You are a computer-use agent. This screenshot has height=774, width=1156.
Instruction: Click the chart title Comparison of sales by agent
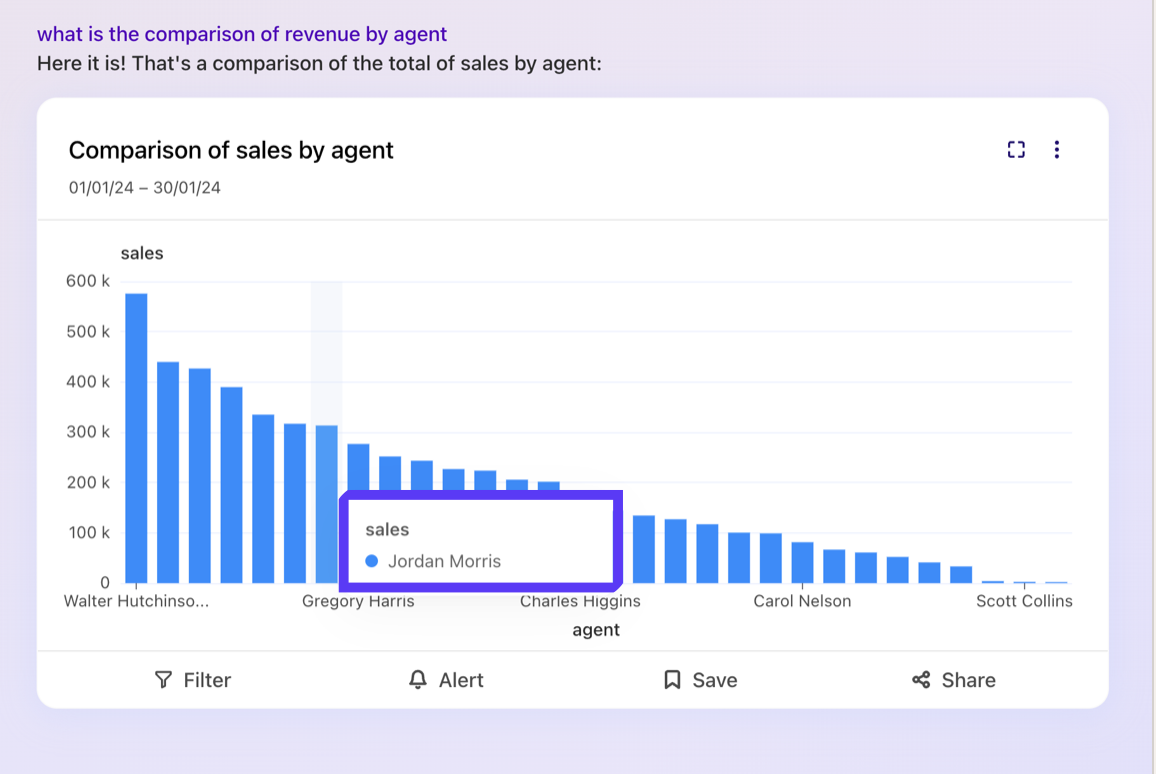point(231,150)
